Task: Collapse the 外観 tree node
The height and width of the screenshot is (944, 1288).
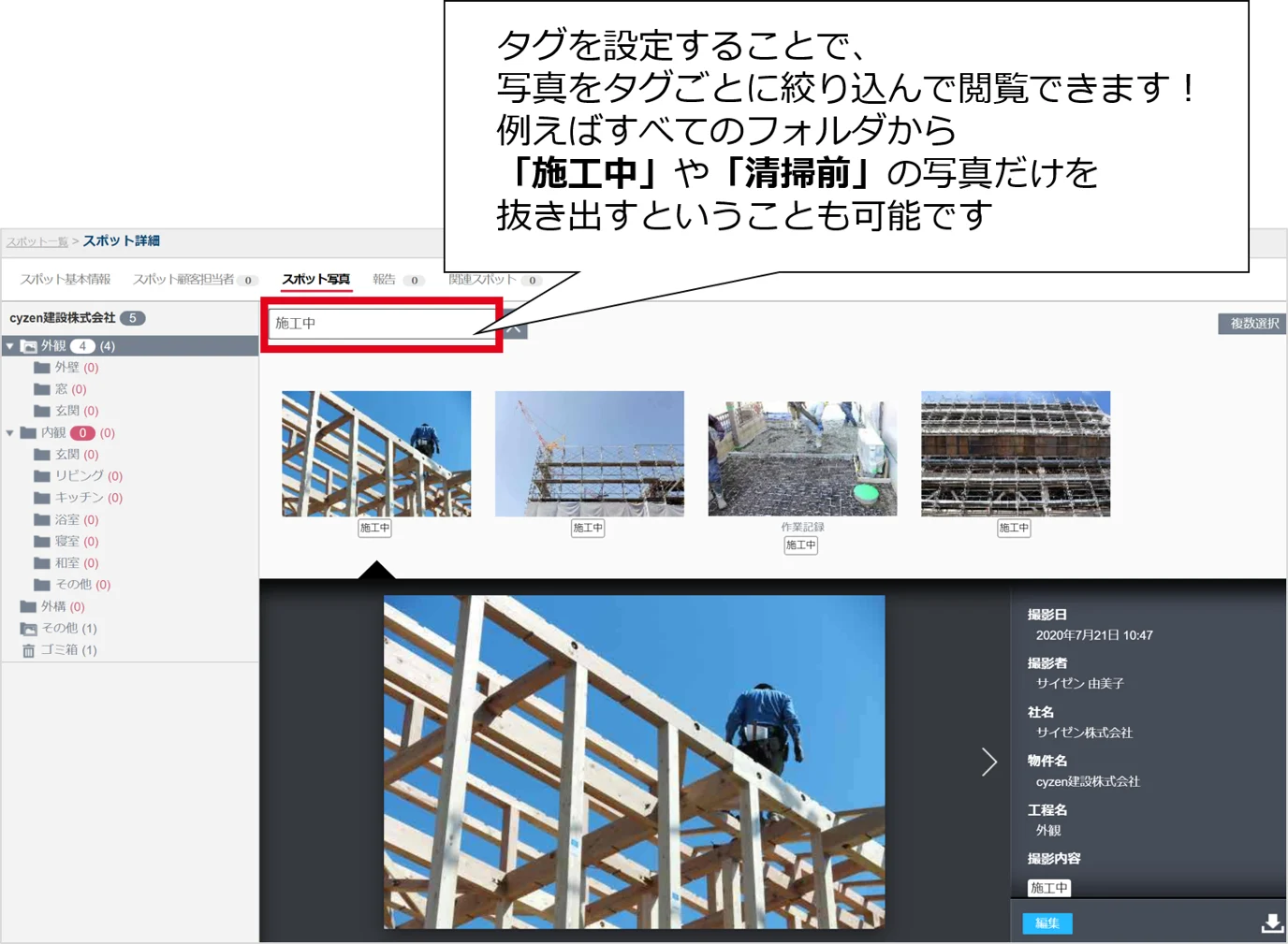Action: 10,346
